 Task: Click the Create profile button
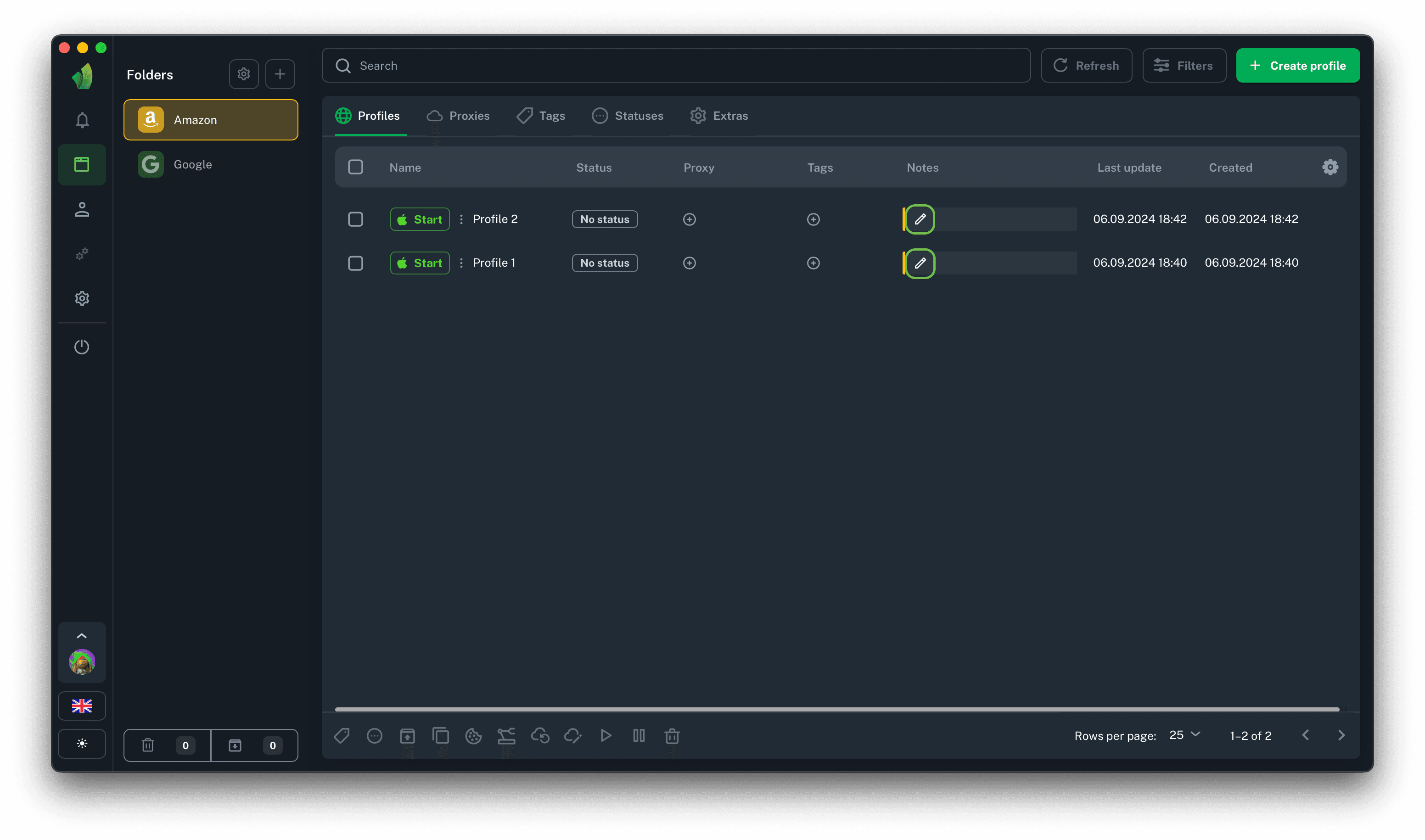(x=1298, y=66)
